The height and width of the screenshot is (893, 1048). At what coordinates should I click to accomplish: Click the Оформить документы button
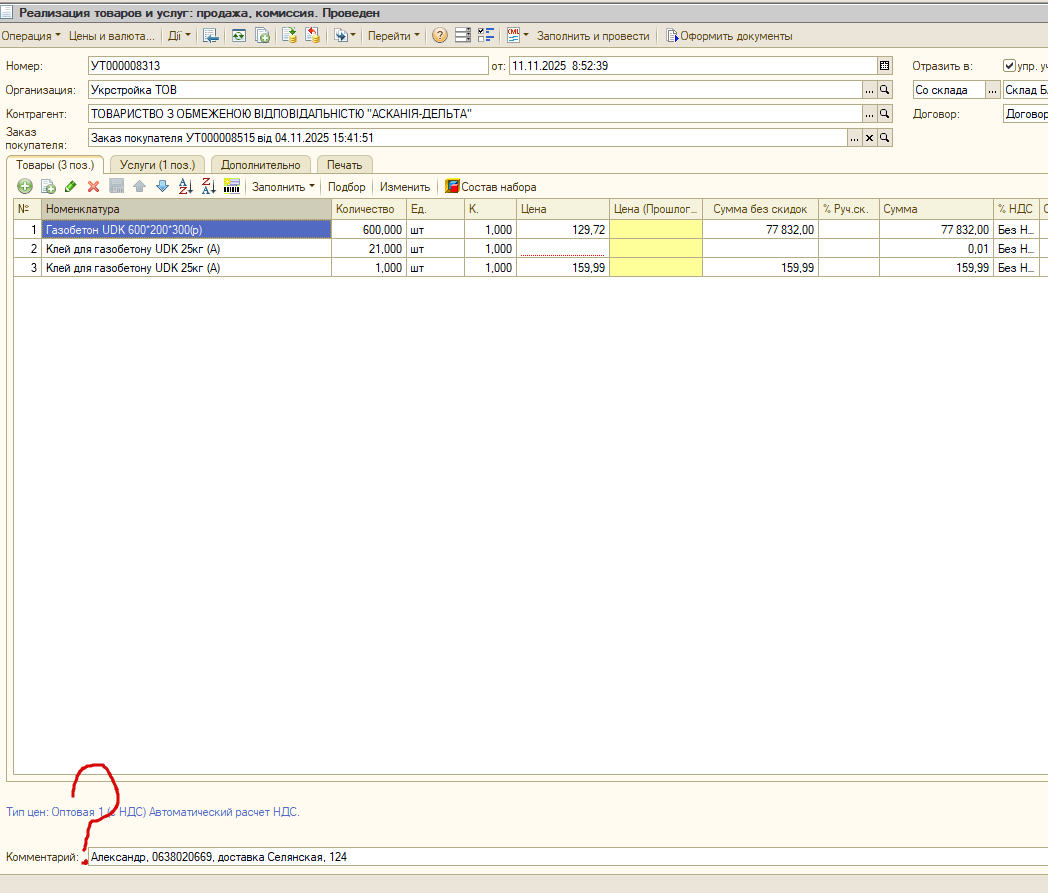coord(729,36)
